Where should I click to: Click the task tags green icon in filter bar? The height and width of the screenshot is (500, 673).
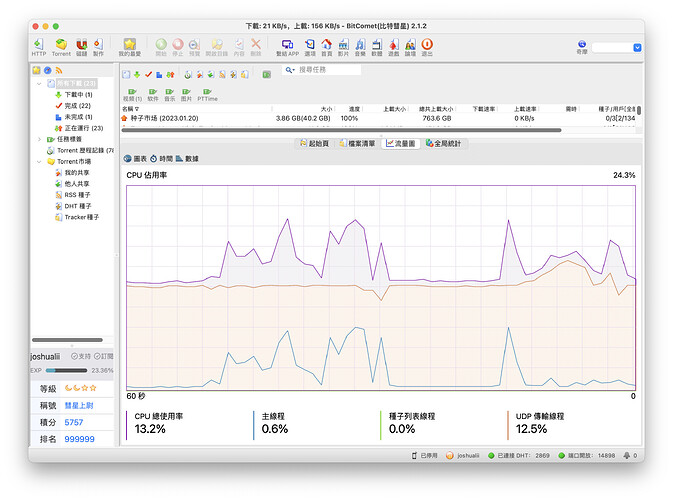[x=267, y=75]
